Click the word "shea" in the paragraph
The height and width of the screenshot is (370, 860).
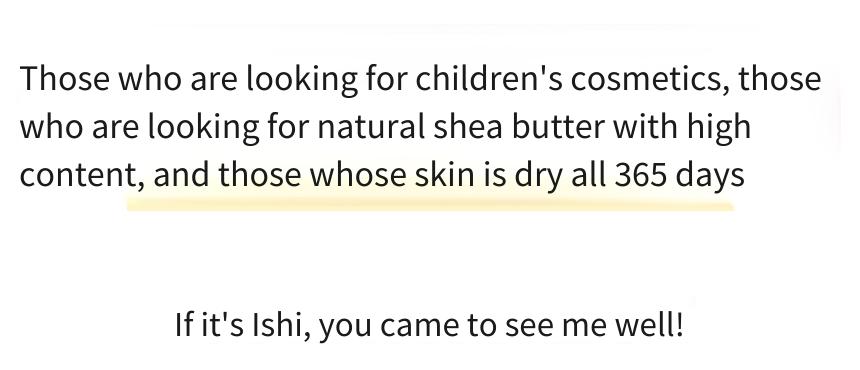[x=468, y=127]
